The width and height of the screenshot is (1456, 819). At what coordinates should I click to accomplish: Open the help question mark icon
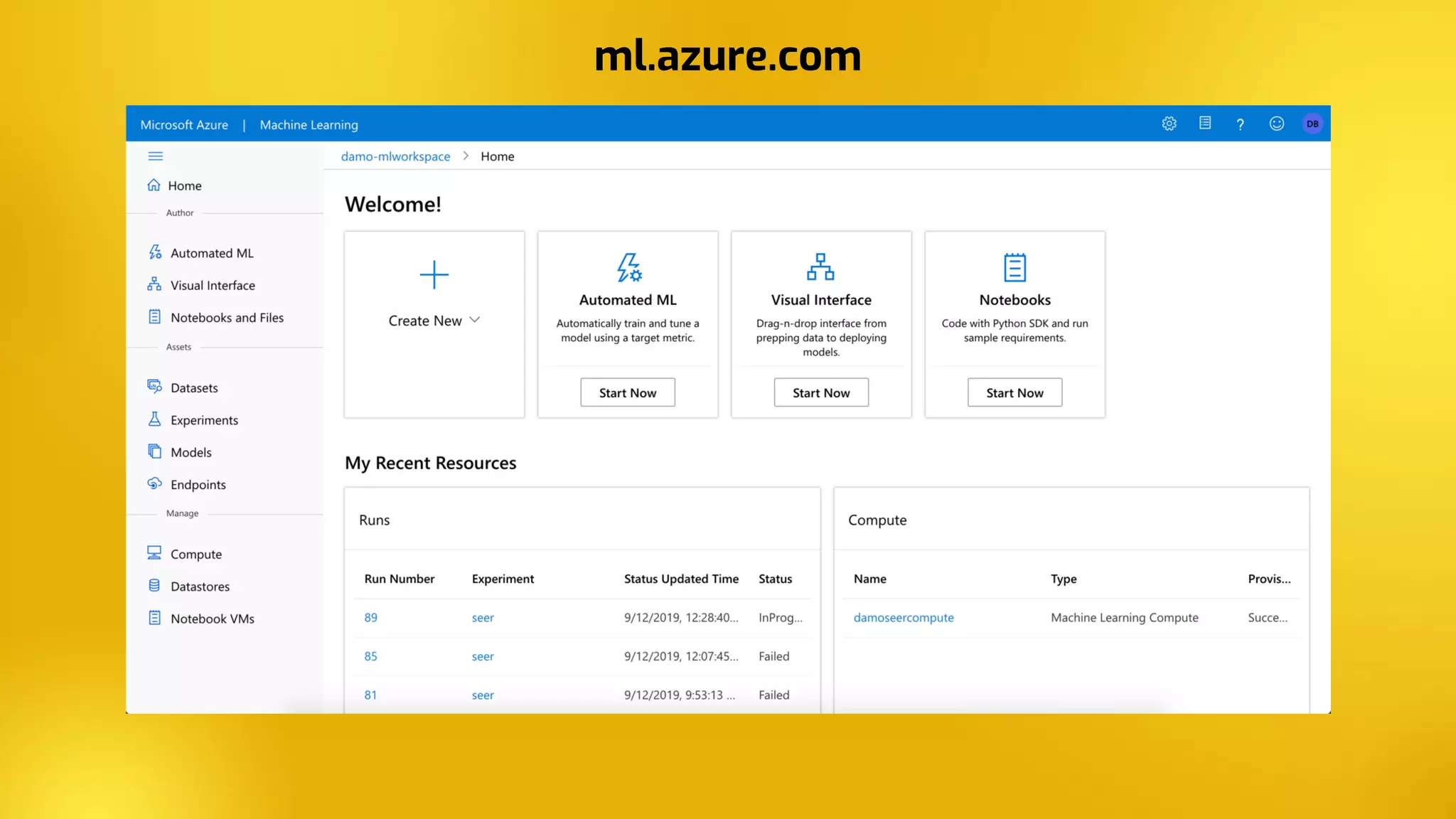tap(1240, 124)
